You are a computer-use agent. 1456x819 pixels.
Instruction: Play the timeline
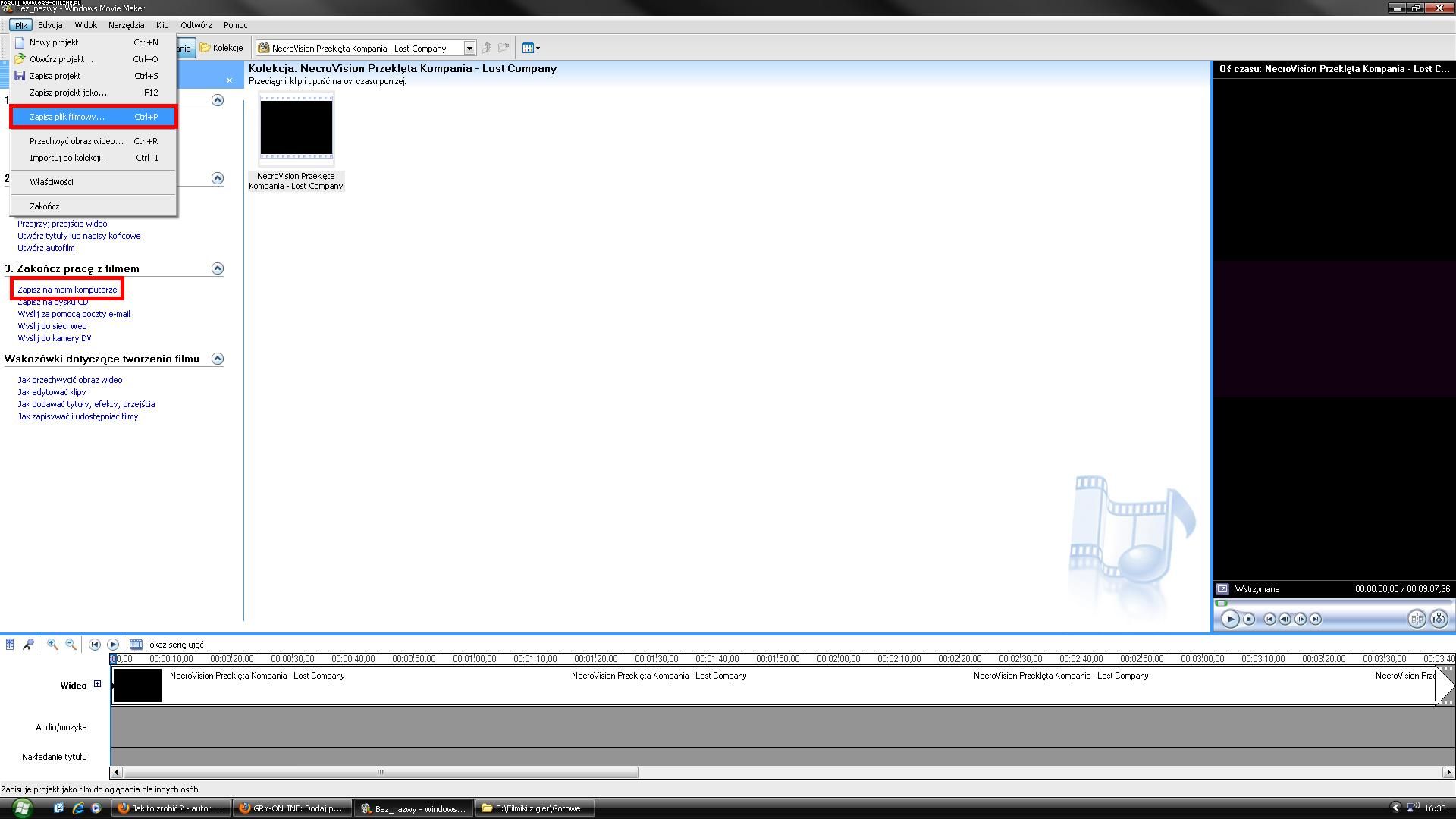[113, 645]
